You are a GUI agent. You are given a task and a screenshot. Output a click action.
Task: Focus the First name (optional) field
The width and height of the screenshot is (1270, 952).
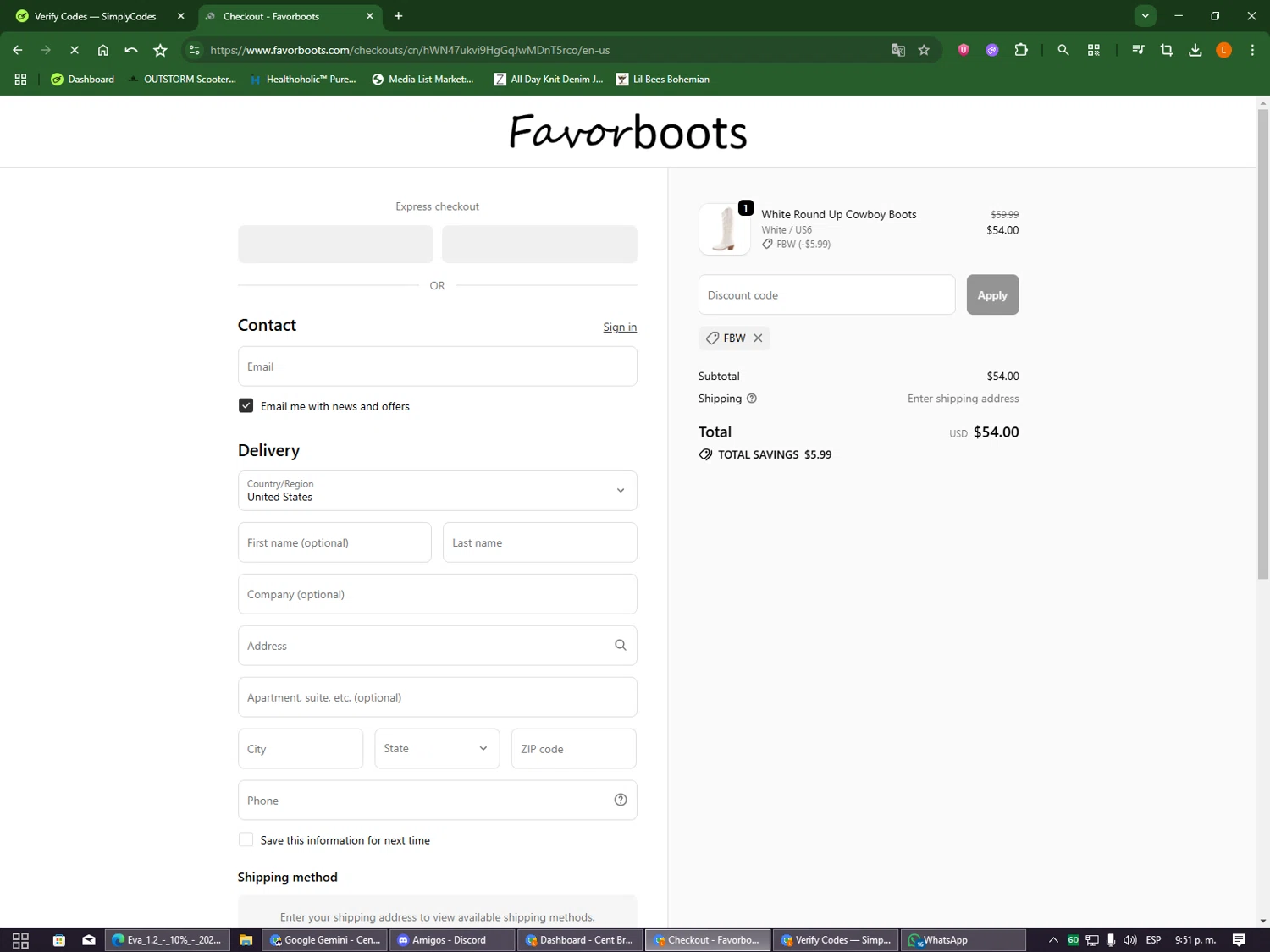[x=334, y=542]
